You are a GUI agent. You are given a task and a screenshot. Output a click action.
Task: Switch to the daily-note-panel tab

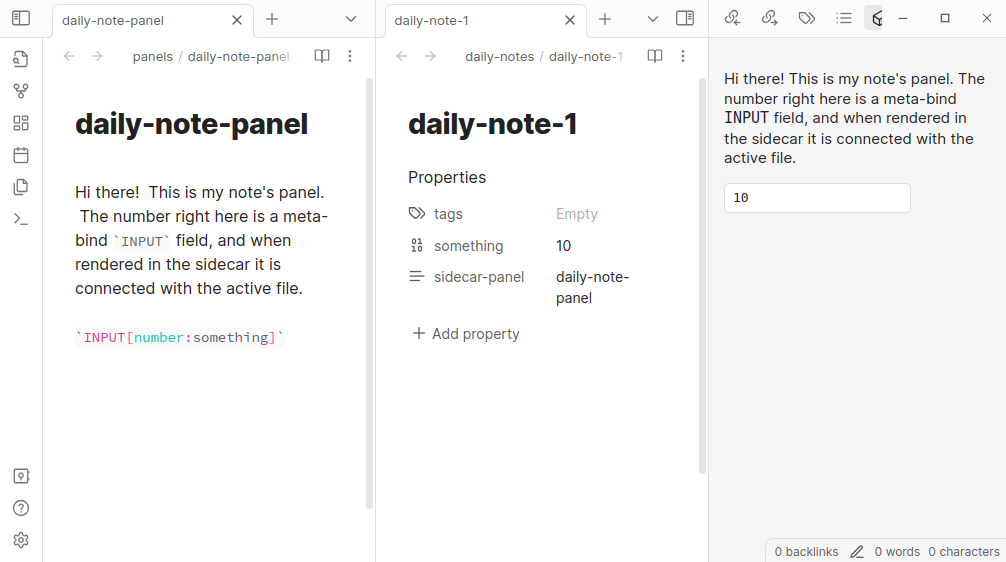(113, 21)
